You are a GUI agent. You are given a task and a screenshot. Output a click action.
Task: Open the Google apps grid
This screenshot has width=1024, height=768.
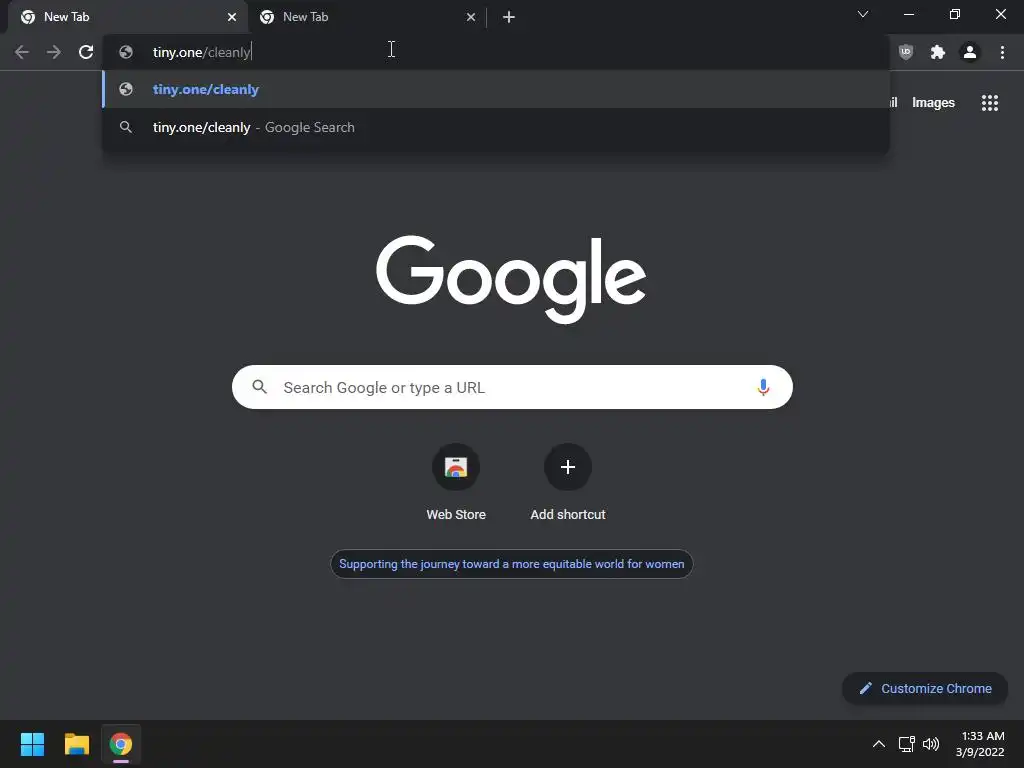[989, 103]
